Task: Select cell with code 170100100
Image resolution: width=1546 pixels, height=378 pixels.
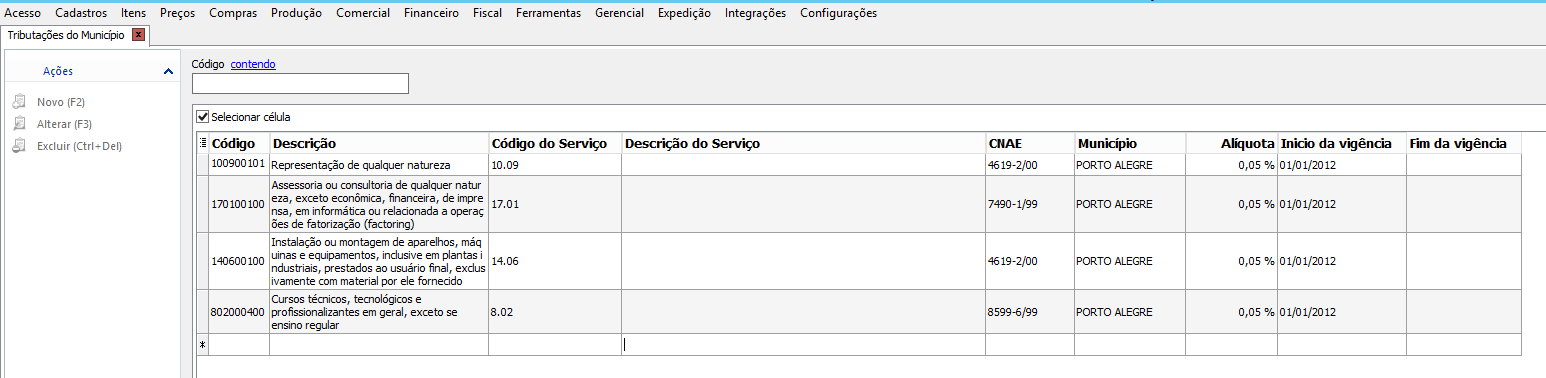Action: point(239,204)
